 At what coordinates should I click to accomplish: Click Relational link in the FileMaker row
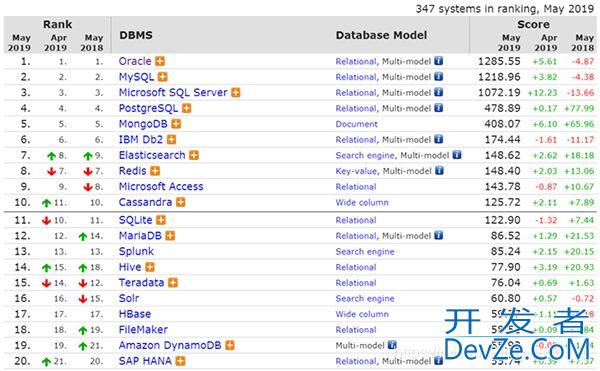coord(356,330)
